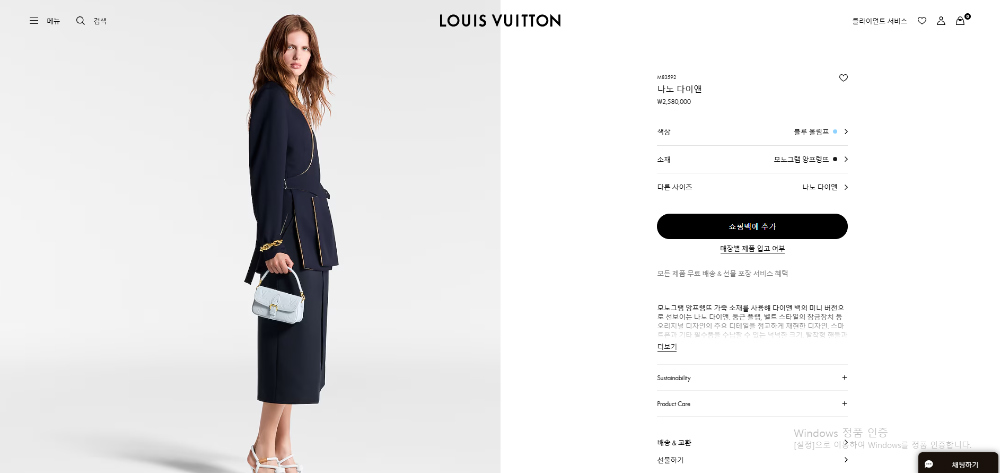This screenshot has width=1000, height=473.
Task: Open the live chat bubble icon
Action: [929, 464]
